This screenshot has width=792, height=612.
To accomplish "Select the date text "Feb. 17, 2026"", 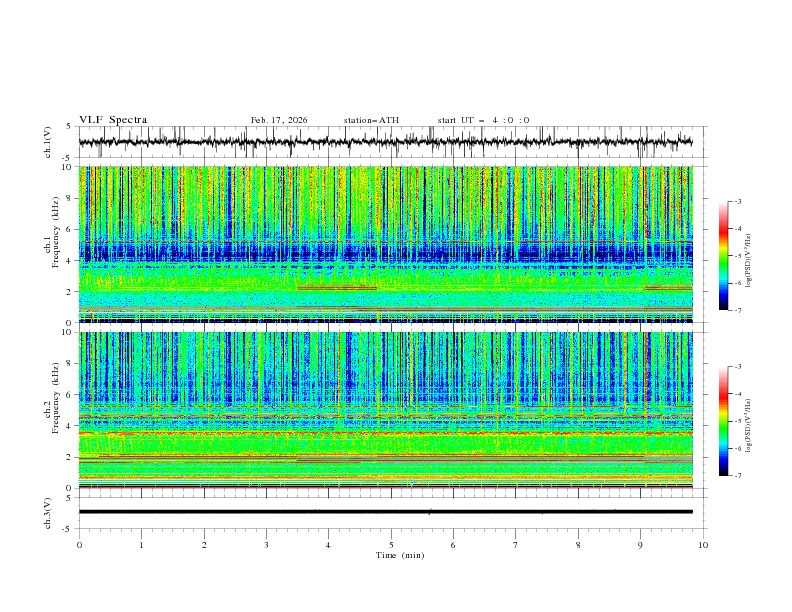I will click(279, 120).
